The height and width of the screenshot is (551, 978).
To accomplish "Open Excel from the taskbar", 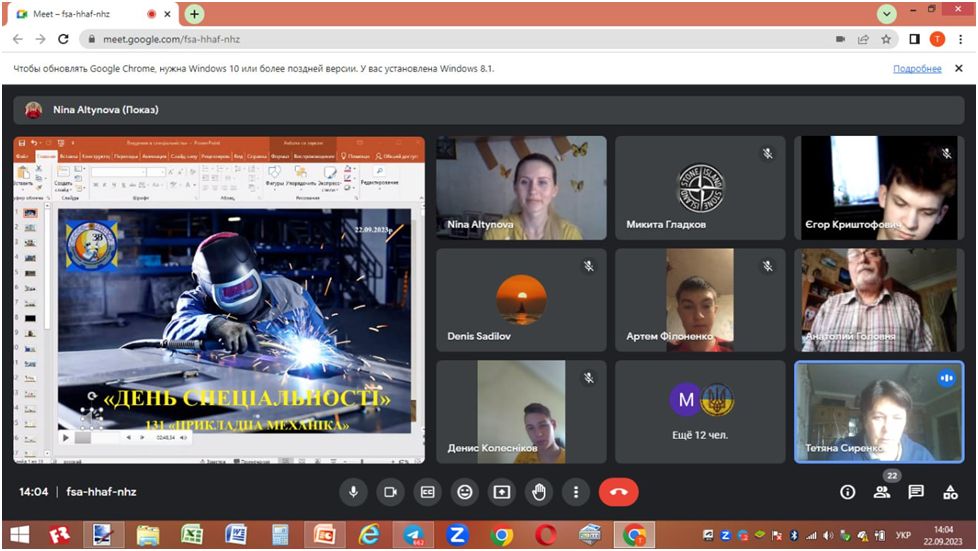I will tap(191, 535).
